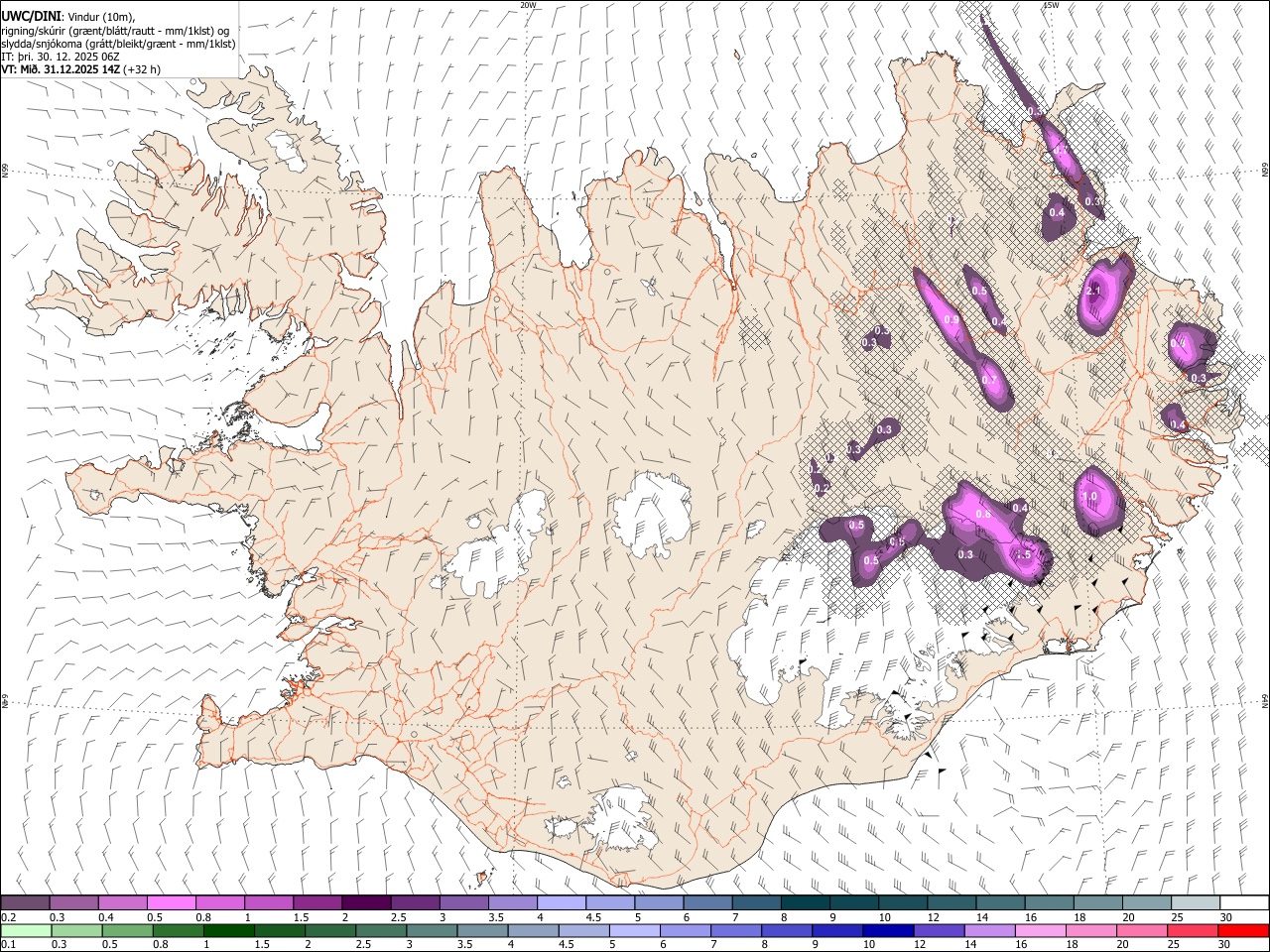The height and width of the screenshot is (952, 1270).
Task: Select the bright red bottom-row swatch starting at 30
Action: 1243,930
